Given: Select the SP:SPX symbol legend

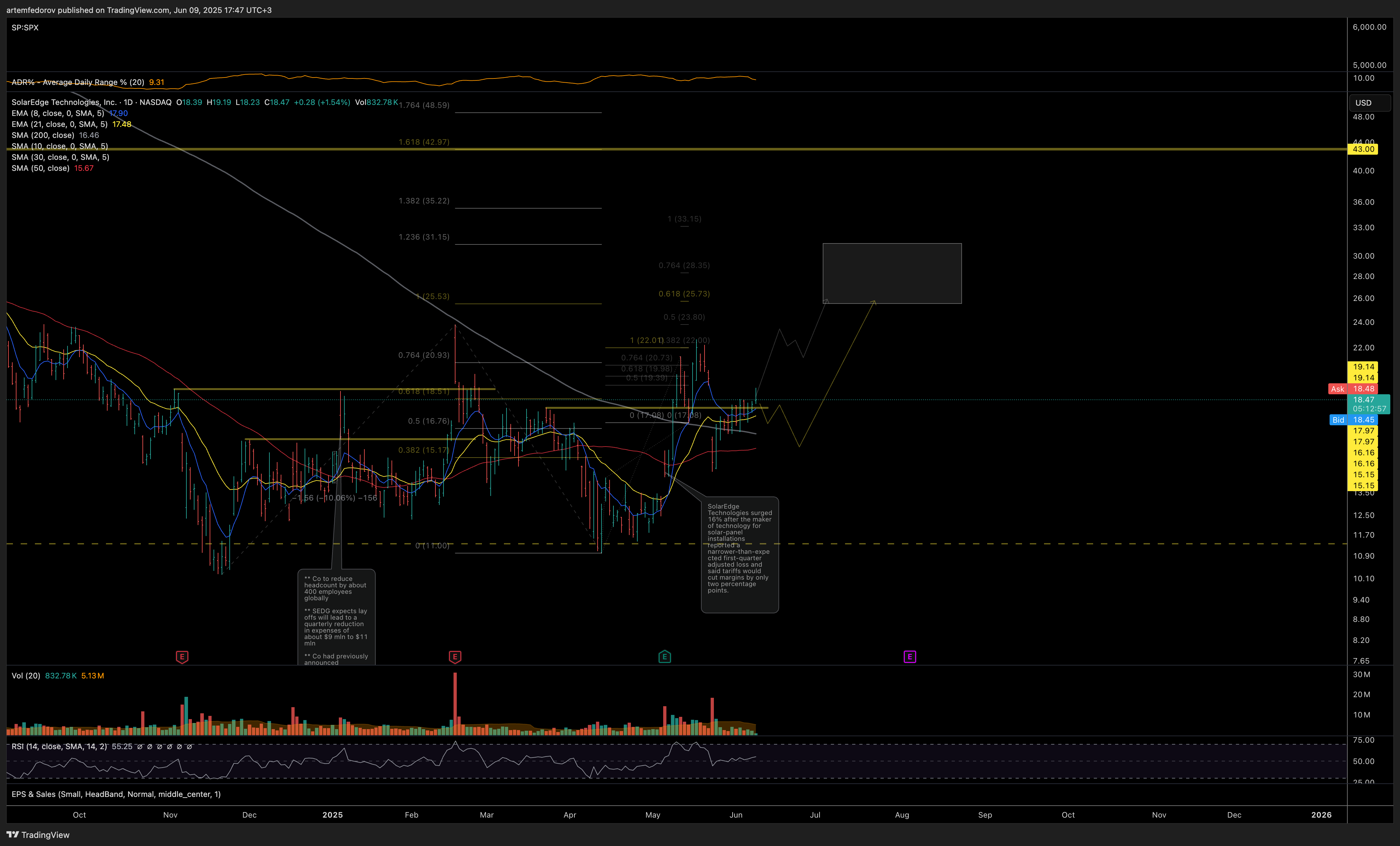Looking at the screenshot, I should [x=25, y=27].
